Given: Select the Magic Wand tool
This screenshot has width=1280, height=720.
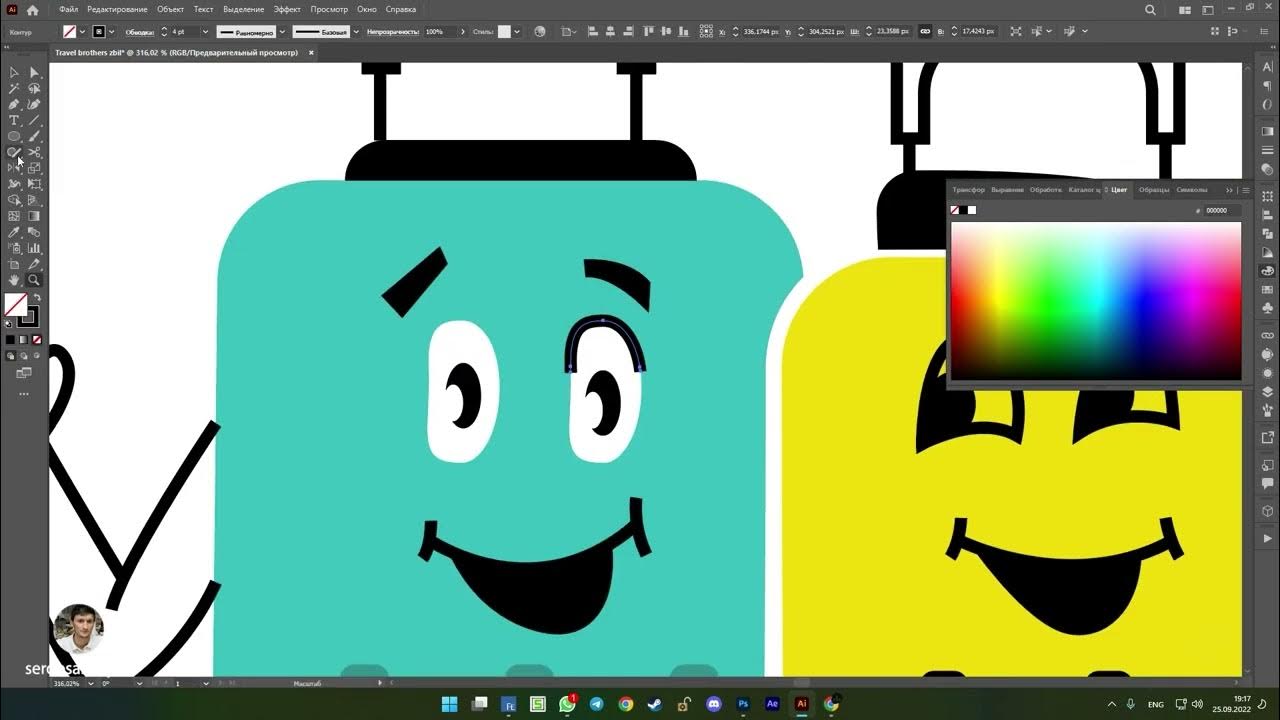Looking at the screenshot, I should pyautogui.click(x=14, y=88).
